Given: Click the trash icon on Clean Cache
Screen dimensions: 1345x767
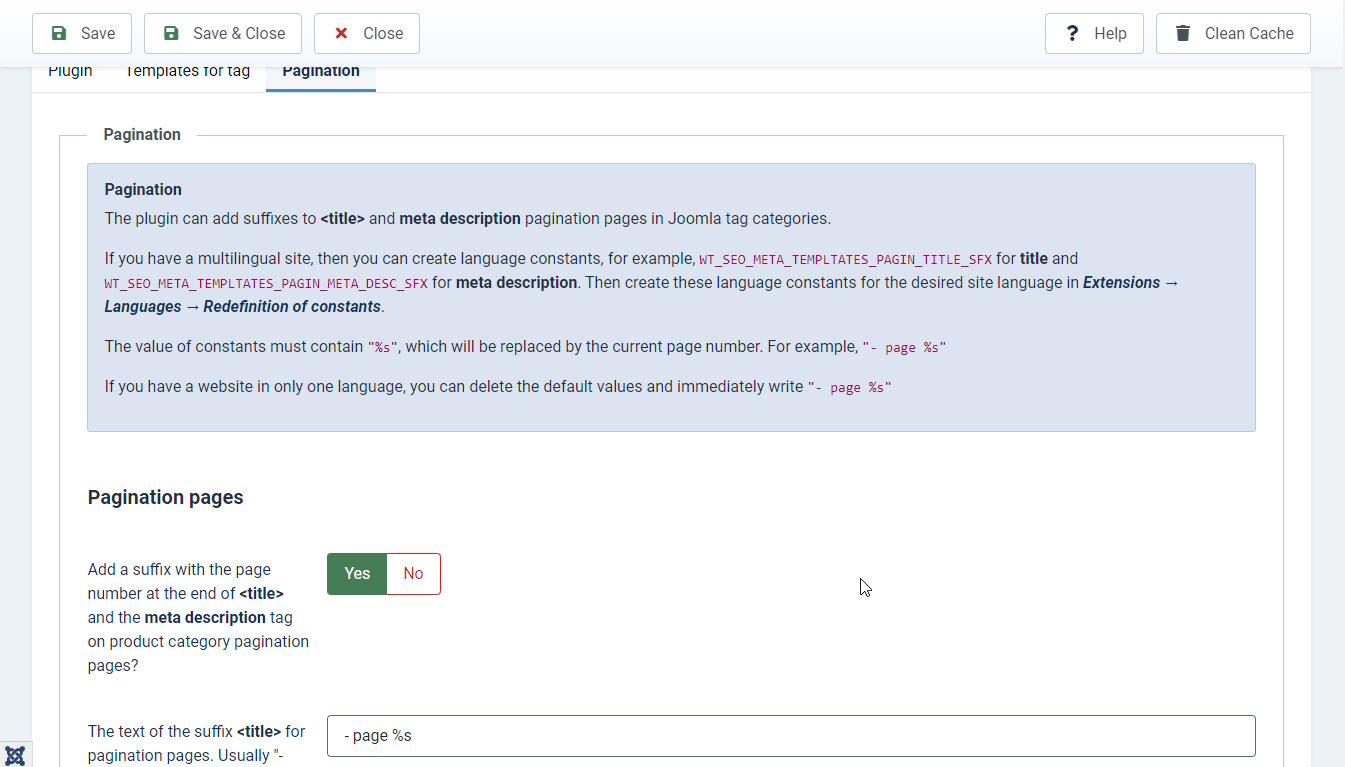Looking at the screenshot, I should 1183,33.
